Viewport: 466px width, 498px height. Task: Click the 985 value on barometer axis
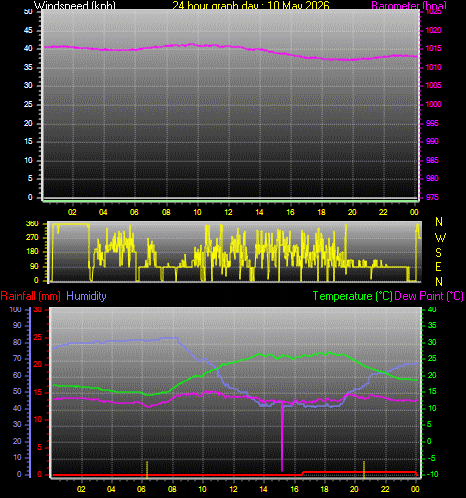(432, 160)
